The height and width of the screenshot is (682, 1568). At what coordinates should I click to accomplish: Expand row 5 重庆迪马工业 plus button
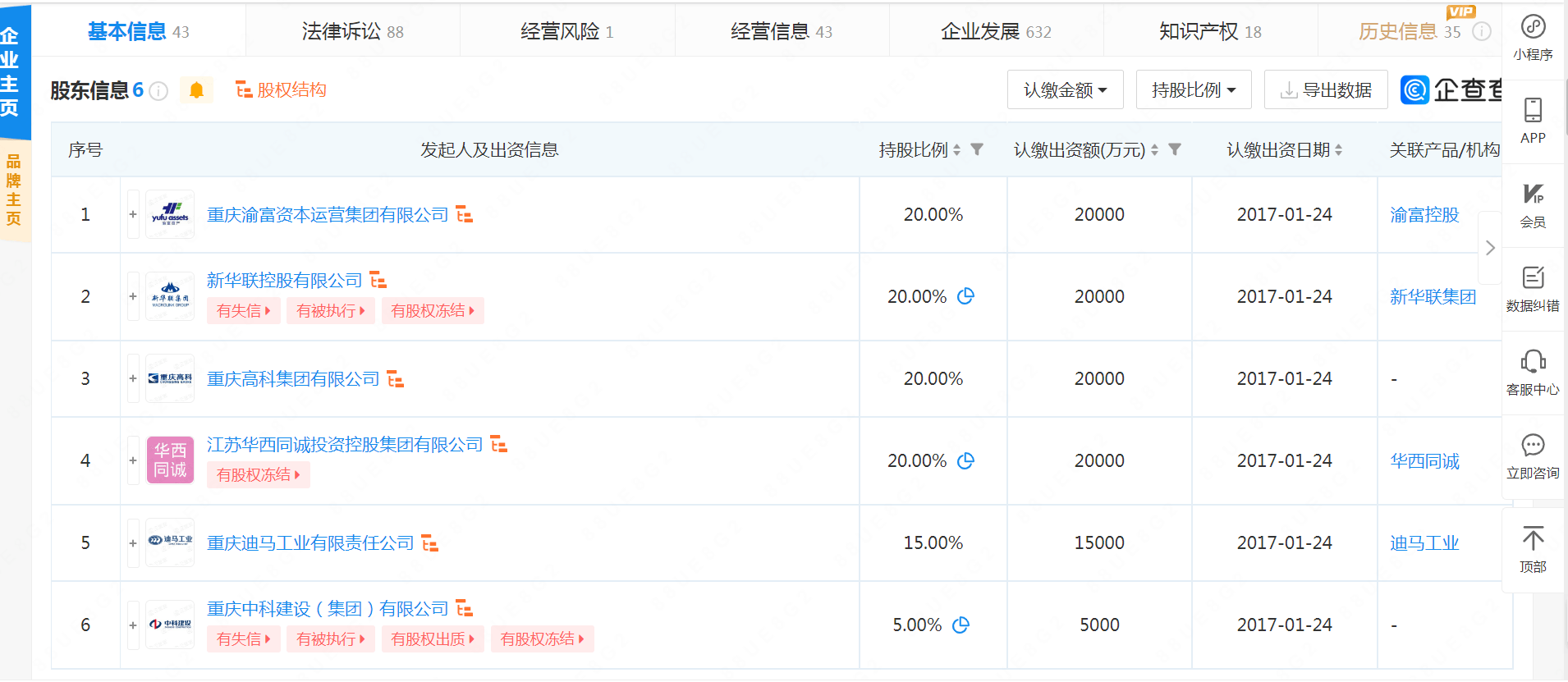click(x=133, y=542)
